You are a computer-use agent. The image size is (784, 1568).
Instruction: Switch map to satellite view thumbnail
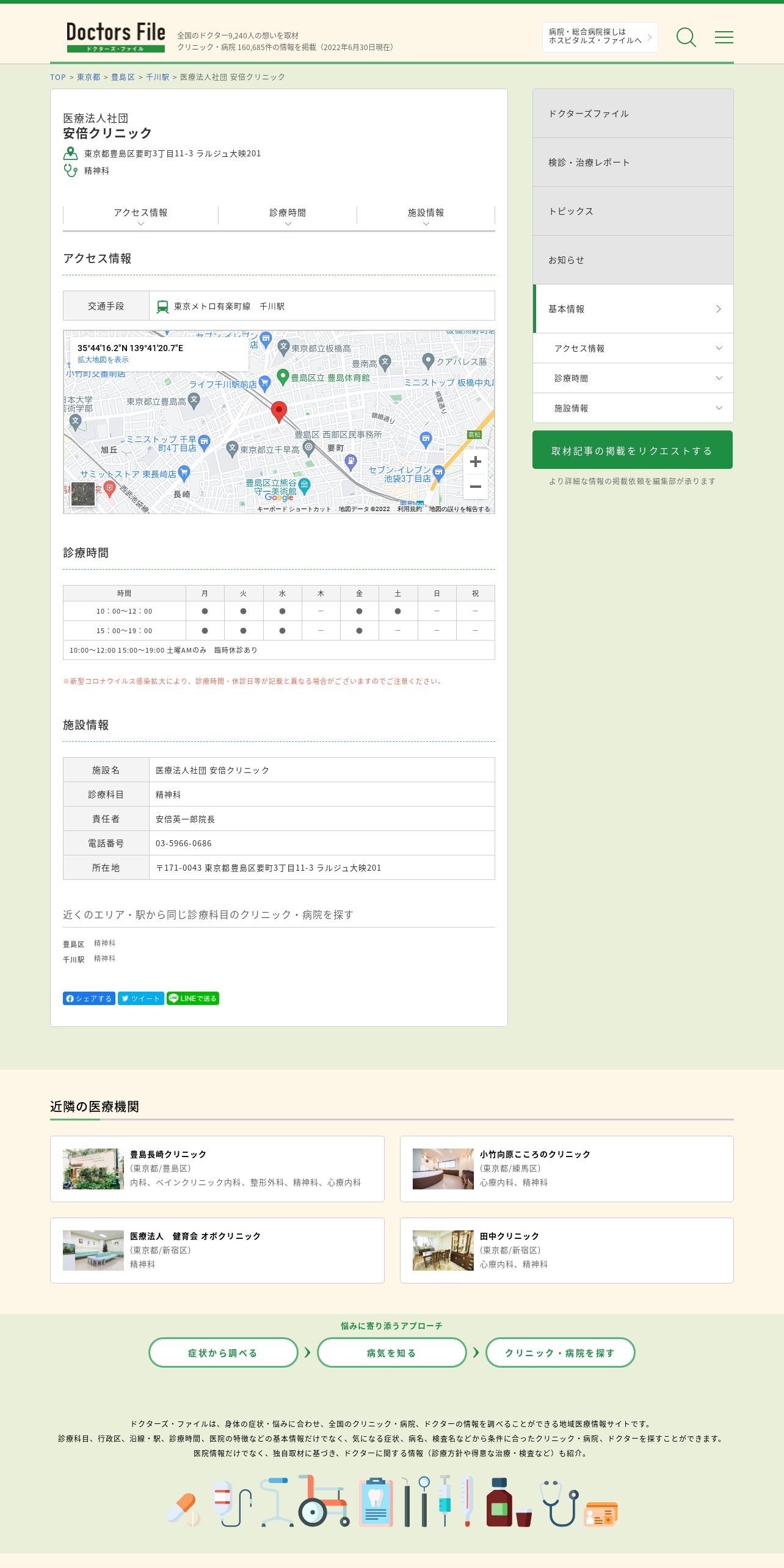[83, 493]
